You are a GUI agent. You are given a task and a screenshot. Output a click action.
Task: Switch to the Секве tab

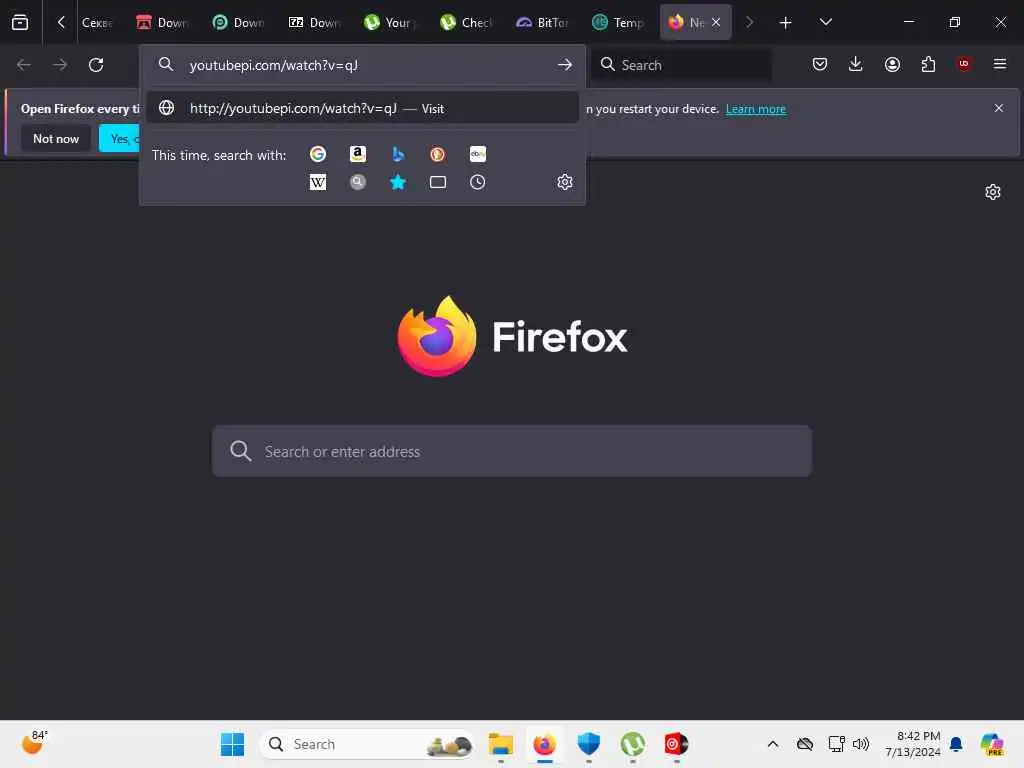click(x=96, y=22)
